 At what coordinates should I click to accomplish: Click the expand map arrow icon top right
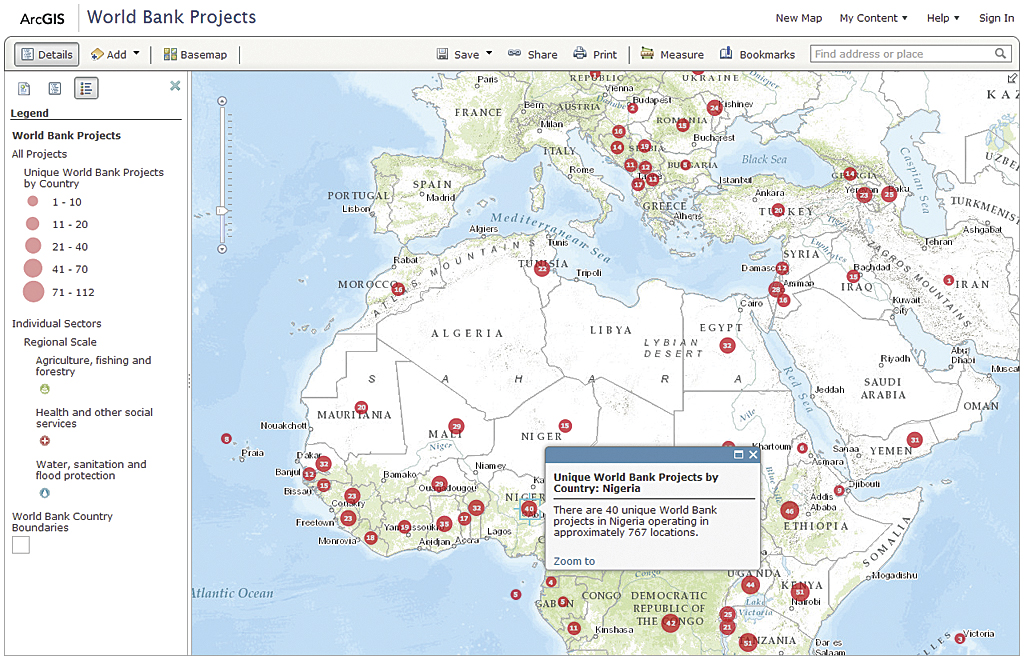1012,78
